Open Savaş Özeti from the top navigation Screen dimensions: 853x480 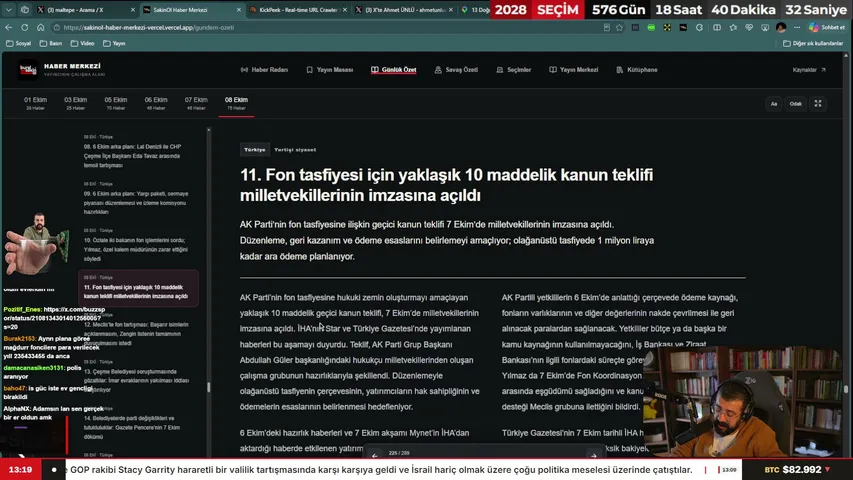(456, 70)
